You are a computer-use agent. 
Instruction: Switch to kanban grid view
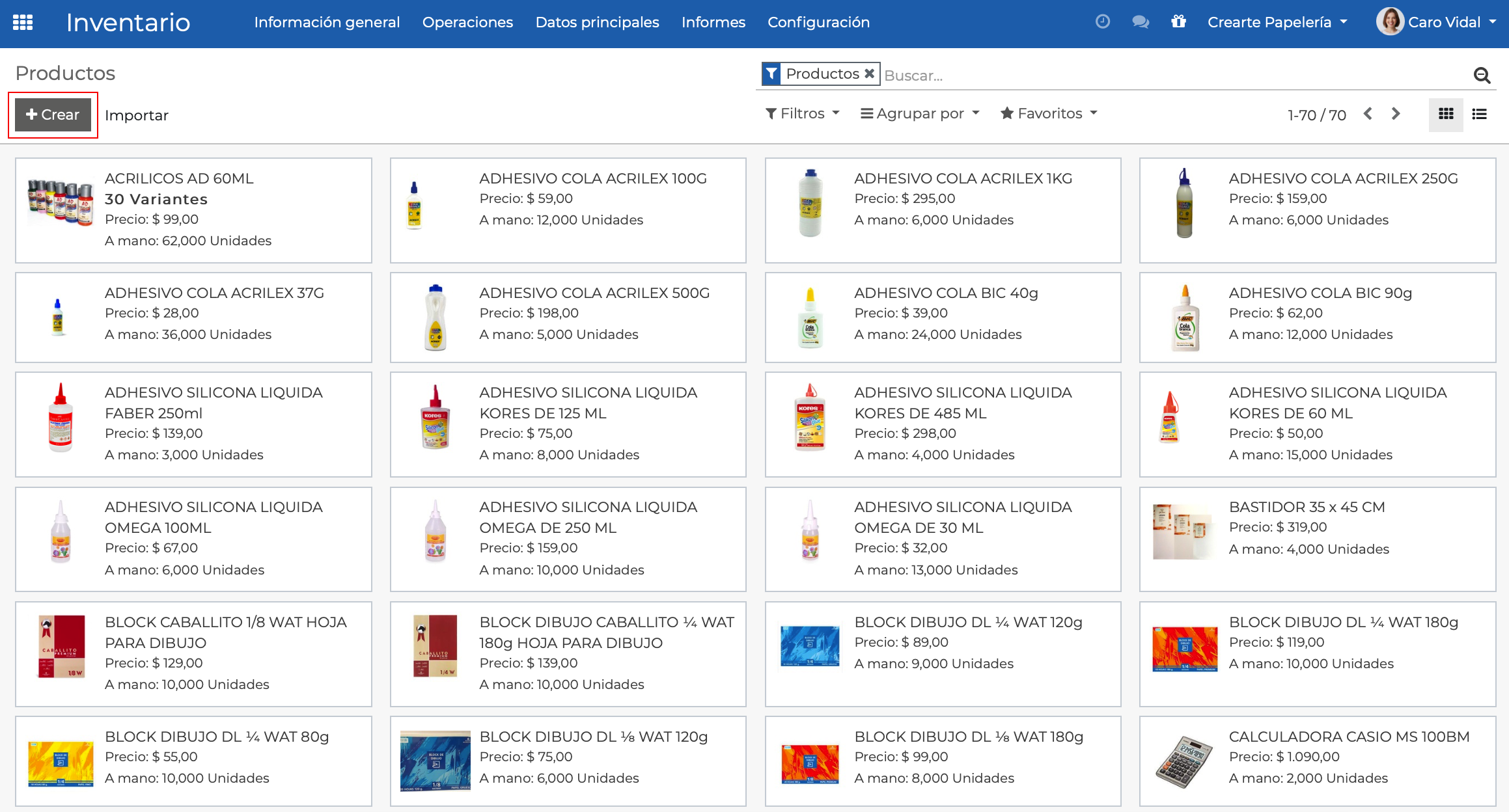pyautogui.click(x=1446, y=115)
